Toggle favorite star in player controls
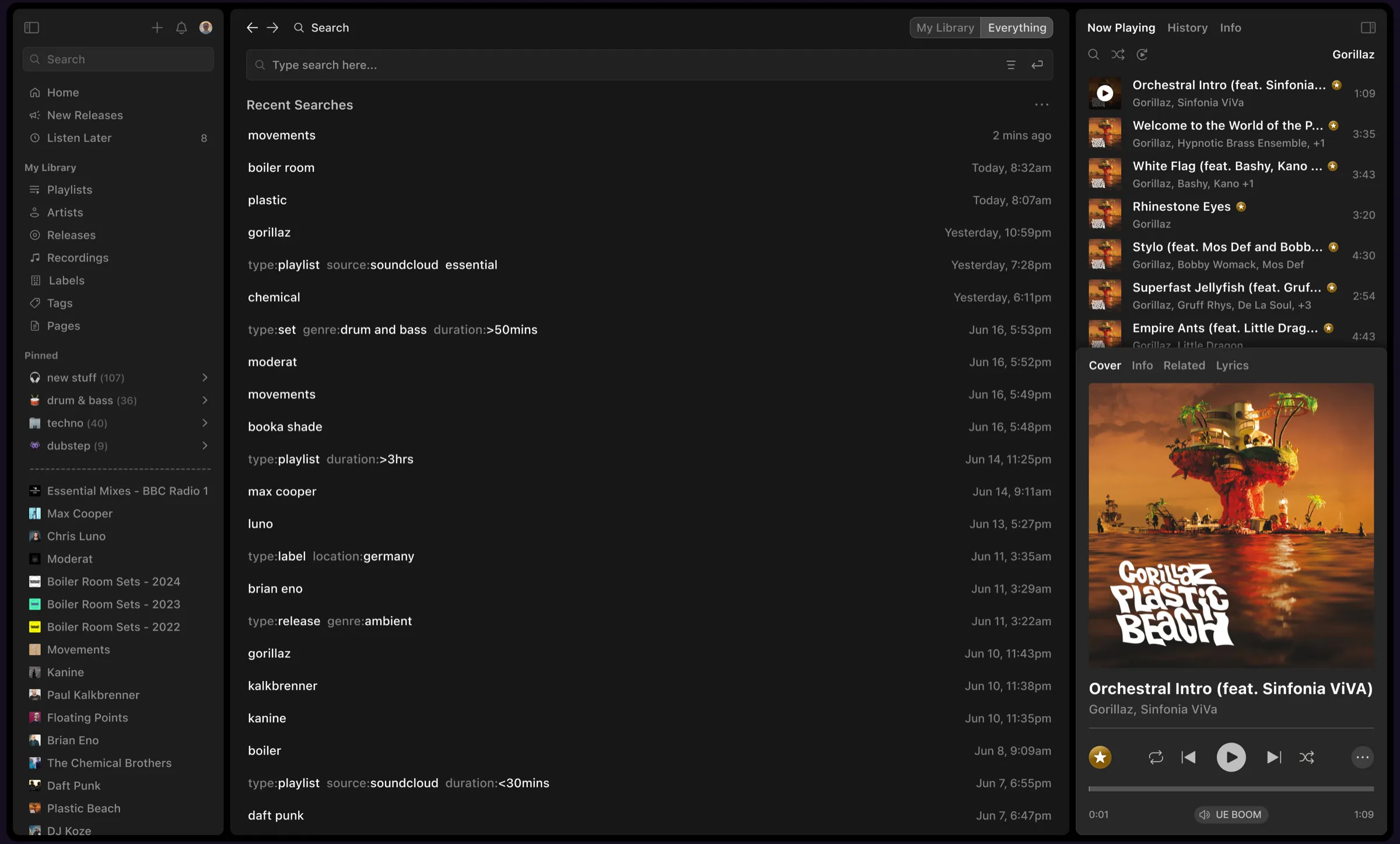 [x=1100, y=757]
